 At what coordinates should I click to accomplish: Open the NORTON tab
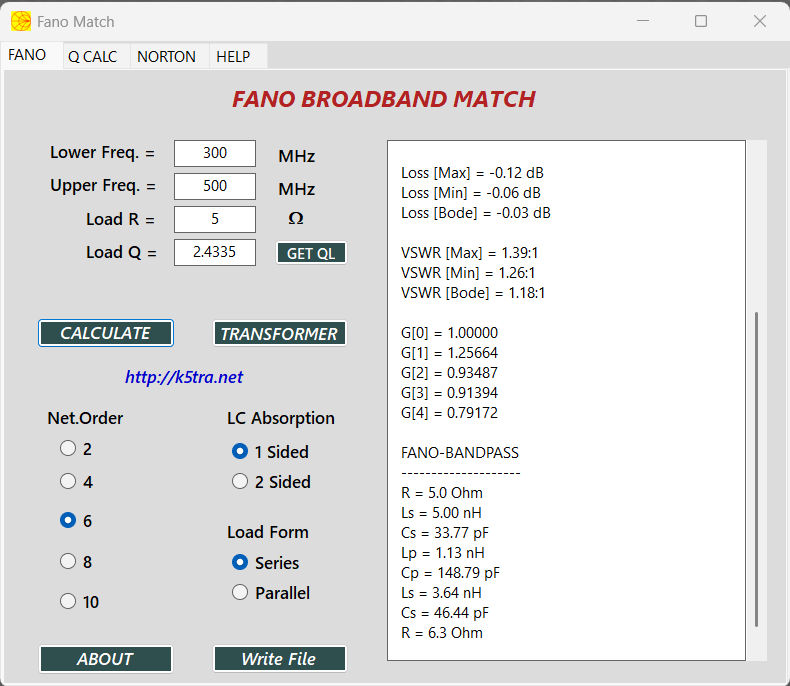click(x=166, y=56)
